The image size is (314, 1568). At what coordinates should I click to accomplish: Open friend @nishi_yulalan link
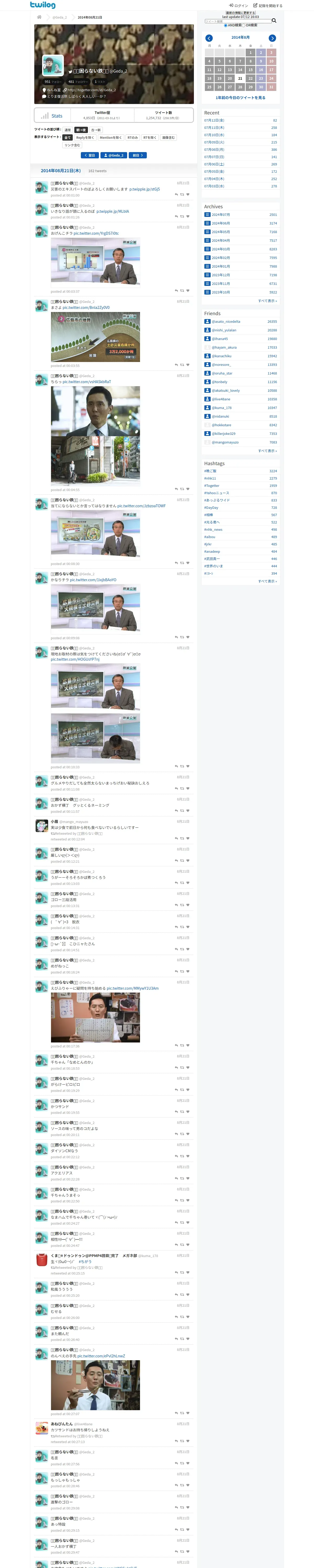point(224,331)
